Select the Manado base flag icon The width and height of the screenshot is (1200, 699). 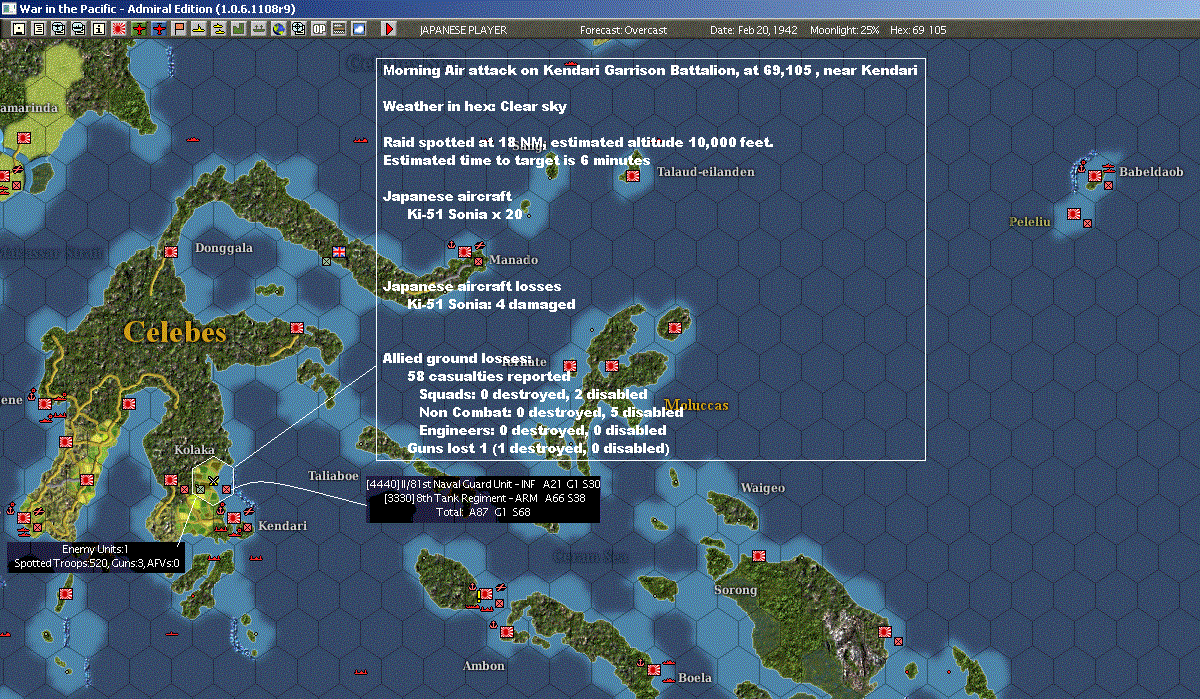464,252
